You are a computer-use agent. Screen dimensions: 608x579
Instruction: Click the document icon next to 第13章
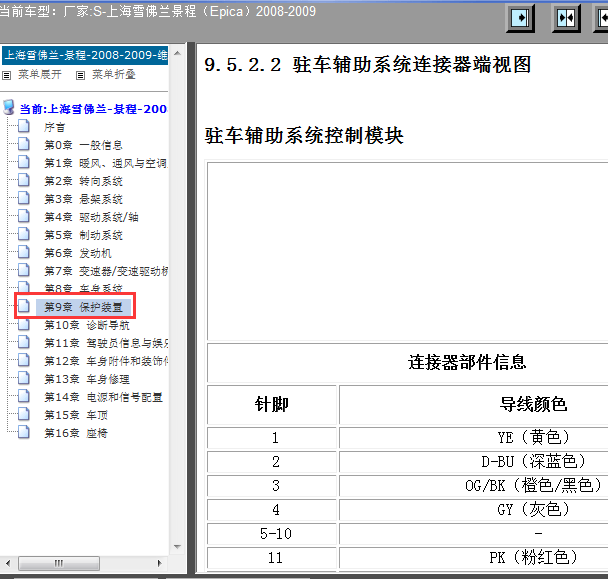24,377
